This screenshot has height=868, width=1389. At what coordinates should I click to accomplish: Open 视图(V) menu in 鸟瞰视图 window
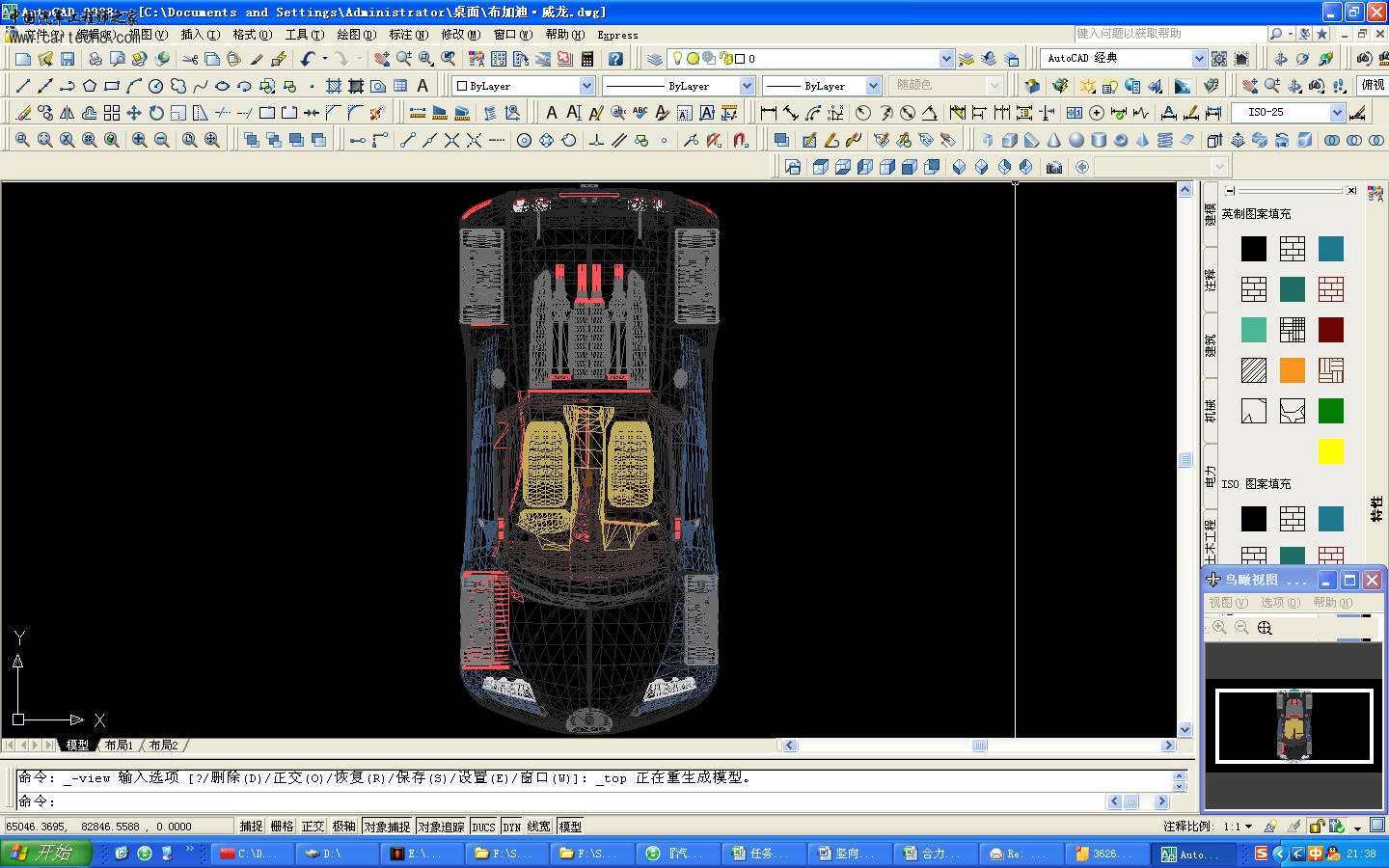point(1229,603)
